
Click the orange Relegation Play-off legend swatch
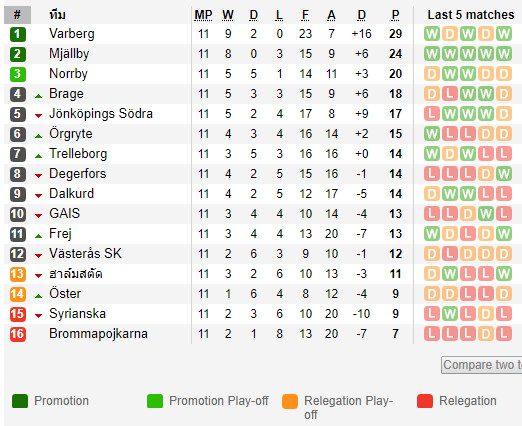click(290, 401)
